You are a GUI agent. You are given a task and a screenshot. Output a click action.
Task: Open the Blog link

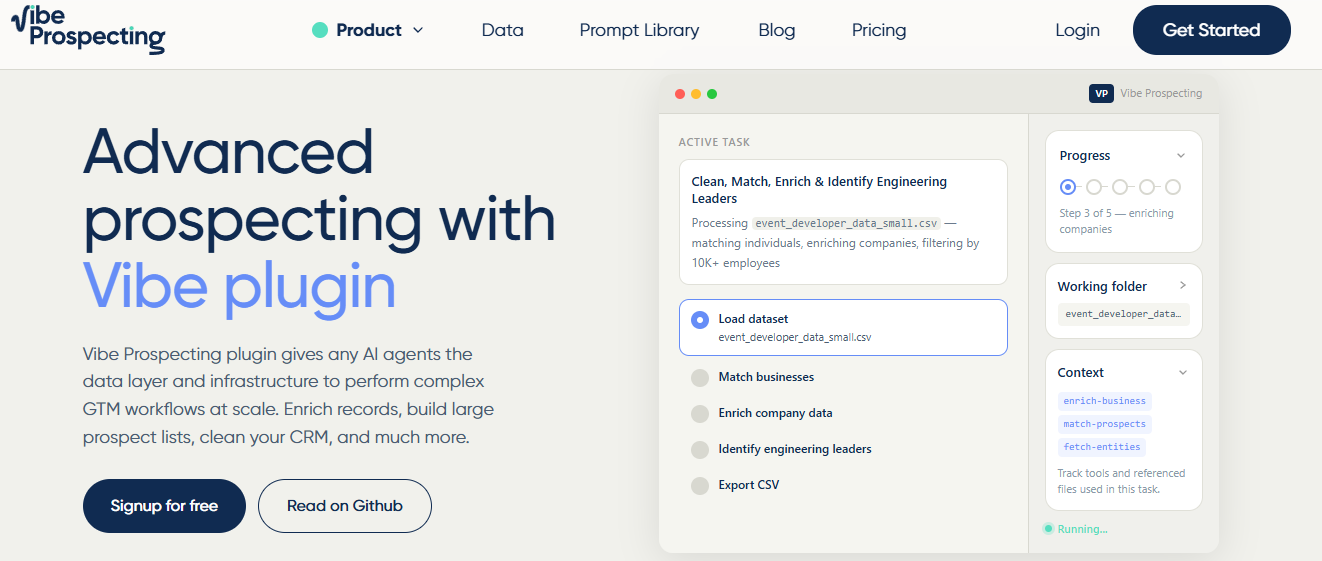pyautogui.click(x=777, y=30)
